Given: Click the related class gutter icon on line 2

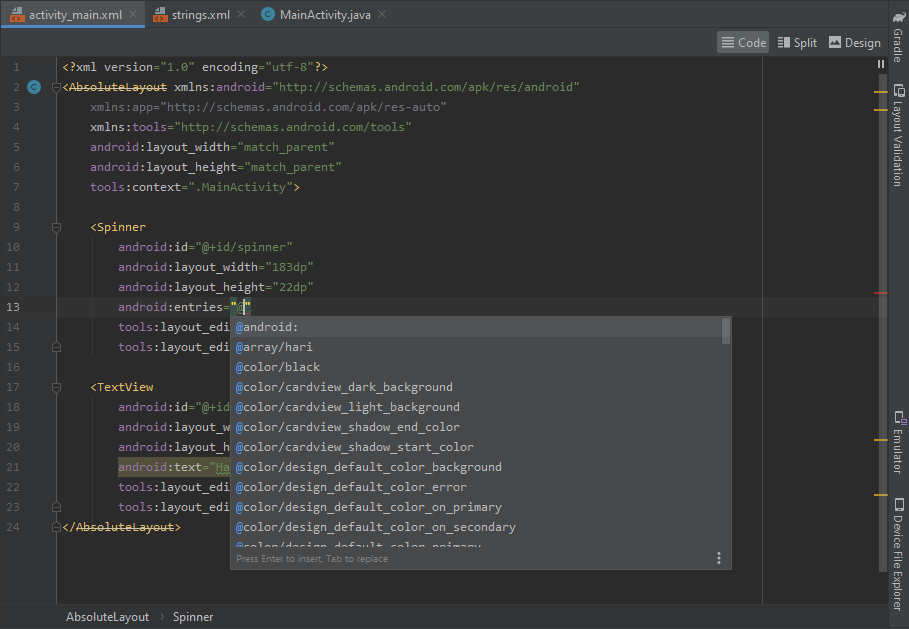Looking at the screenshot, I should pyautogui.click(x=34, y=87).
